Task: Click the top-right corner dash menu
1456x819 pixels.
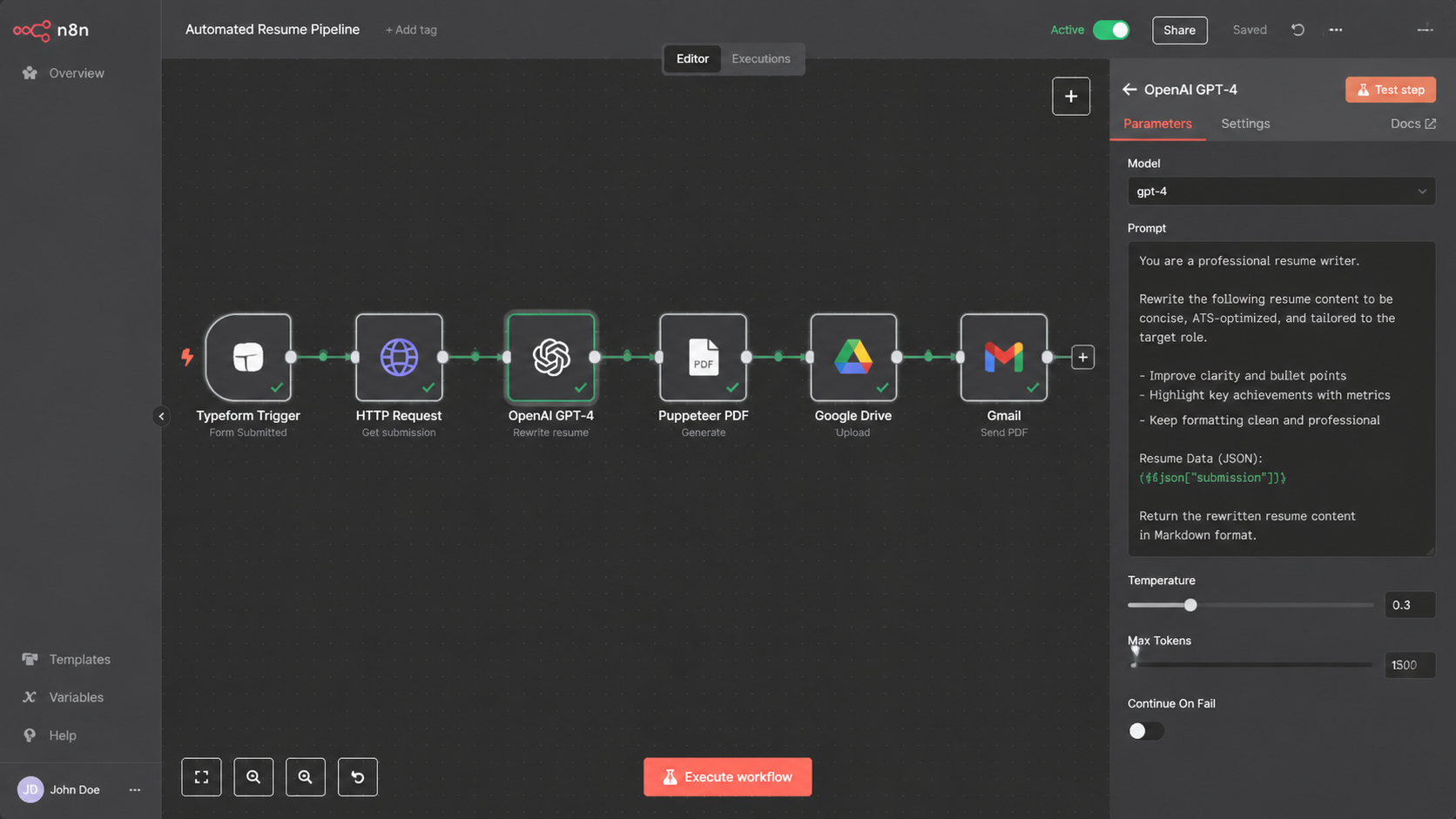Action: pos(1426,30)
